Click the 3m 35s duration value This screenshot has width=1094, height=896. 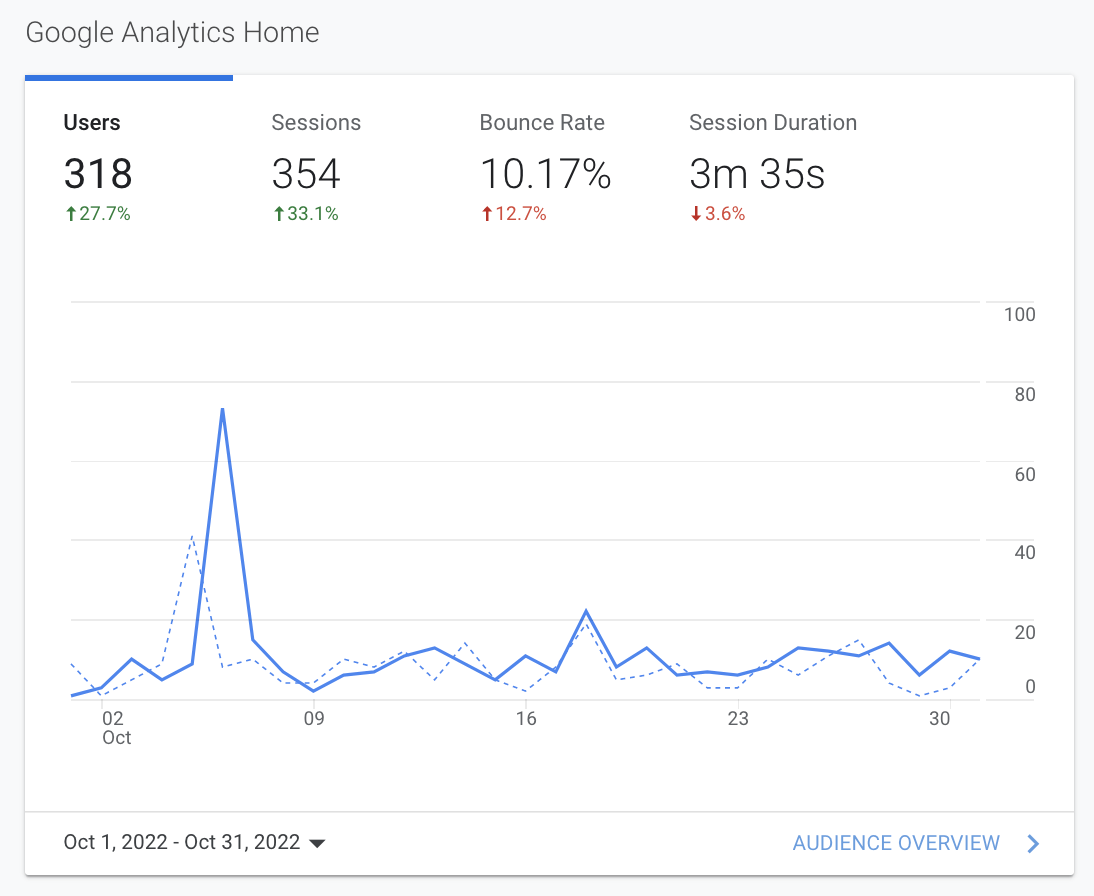tap(757, 174)
